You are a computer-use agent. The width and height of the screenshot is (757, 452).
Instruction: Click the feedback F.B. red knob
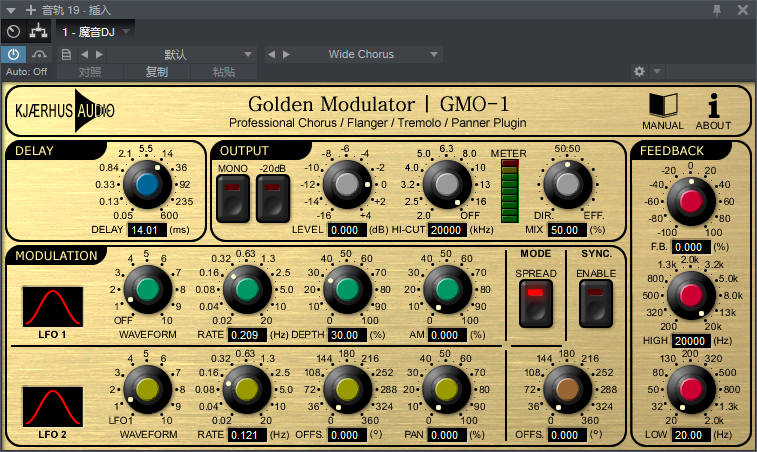click(x=690, y=201)
